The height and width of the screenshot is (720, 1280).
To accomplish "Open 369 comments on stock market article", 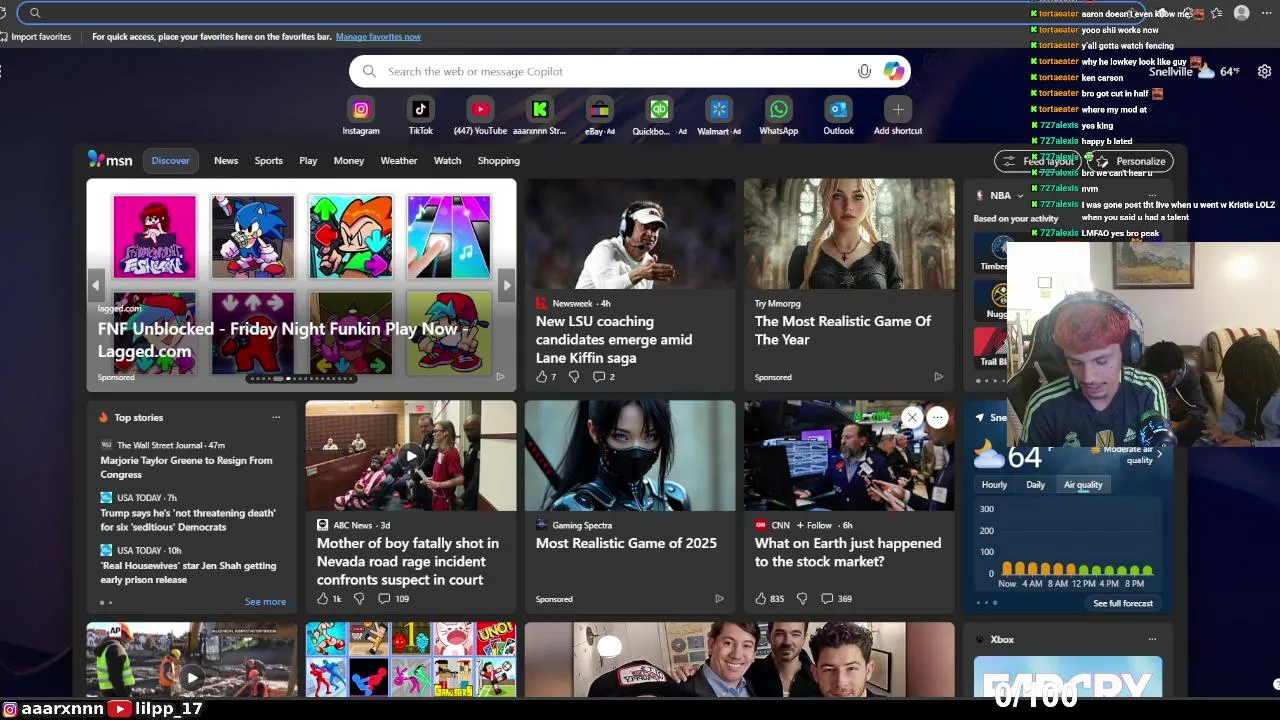I will [x=836, y=599].
